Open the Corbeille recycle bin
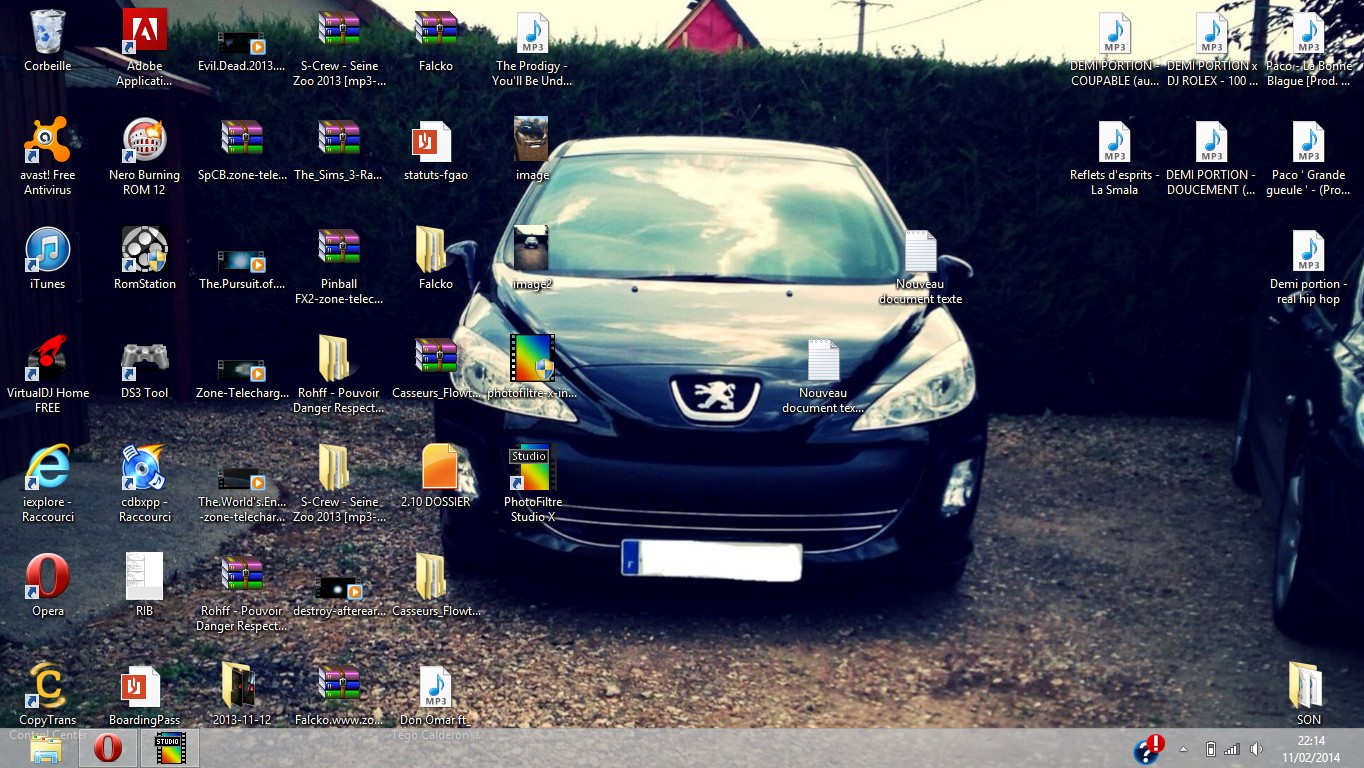Screen dimensions: 1364x768 tap(47, 33)
